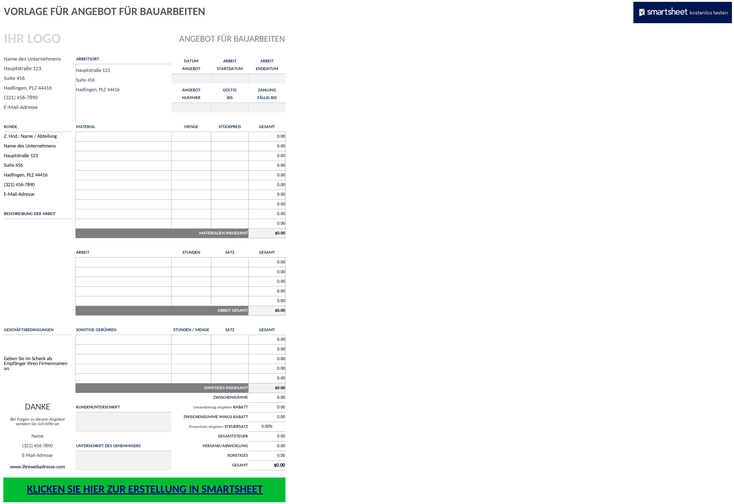Select the IHR LOGO placeholder
The width and height of the screenshot is (734, 504).
pyautogui.click(x=32, y=39)
